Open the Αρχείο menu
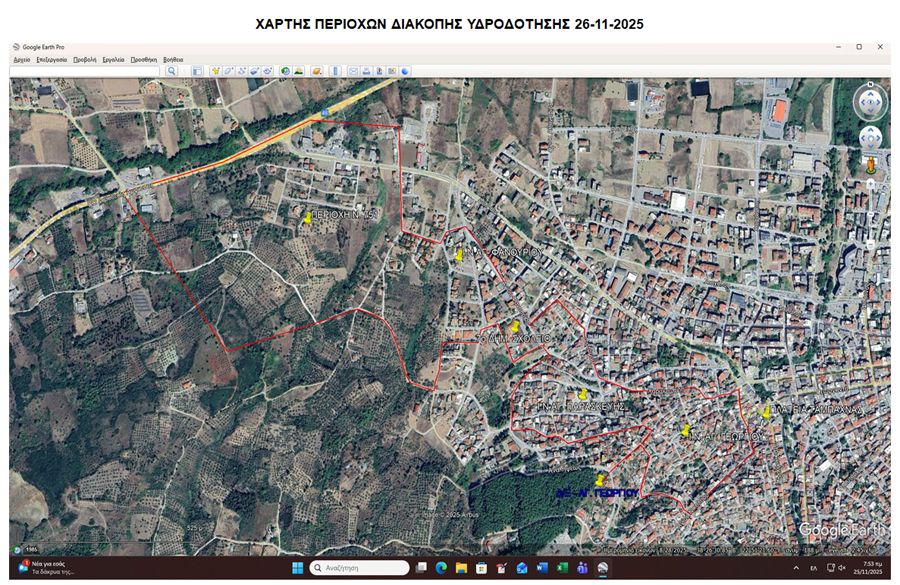 pos(21,59)
